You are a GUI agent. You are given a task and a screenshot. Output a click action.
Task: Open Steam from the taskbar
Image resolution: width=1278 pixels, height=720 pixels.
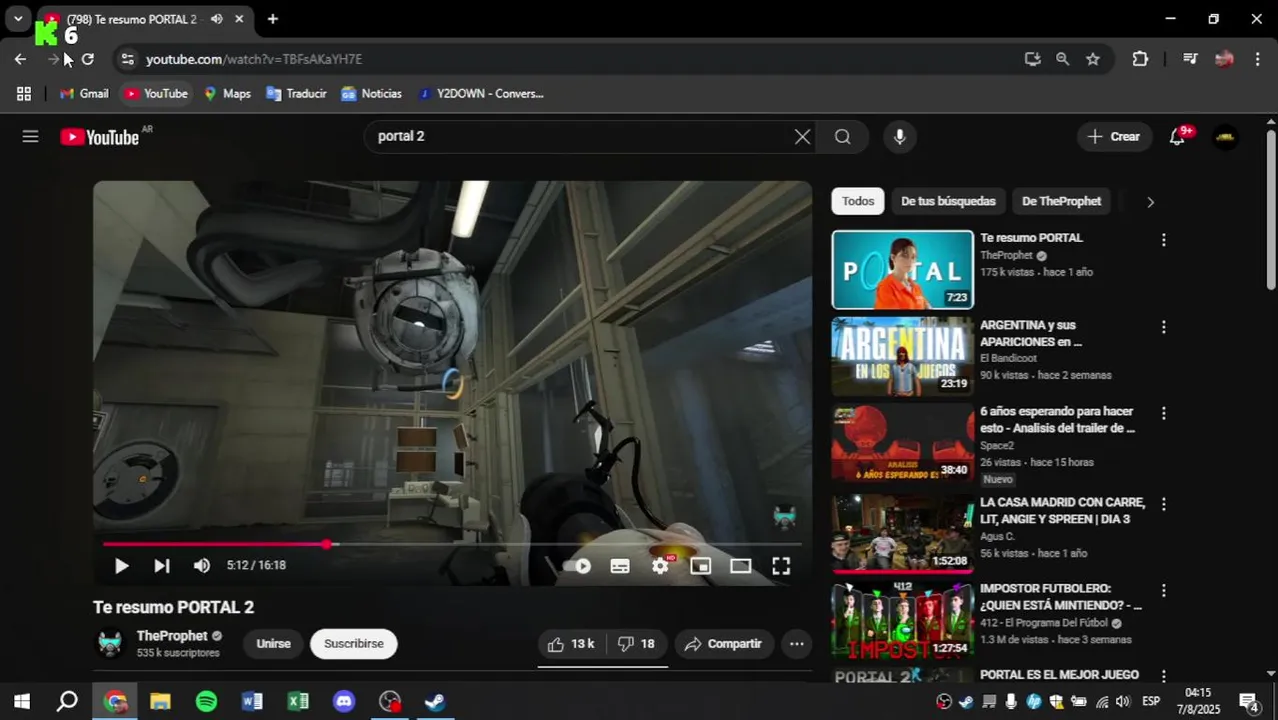(435, 701)
